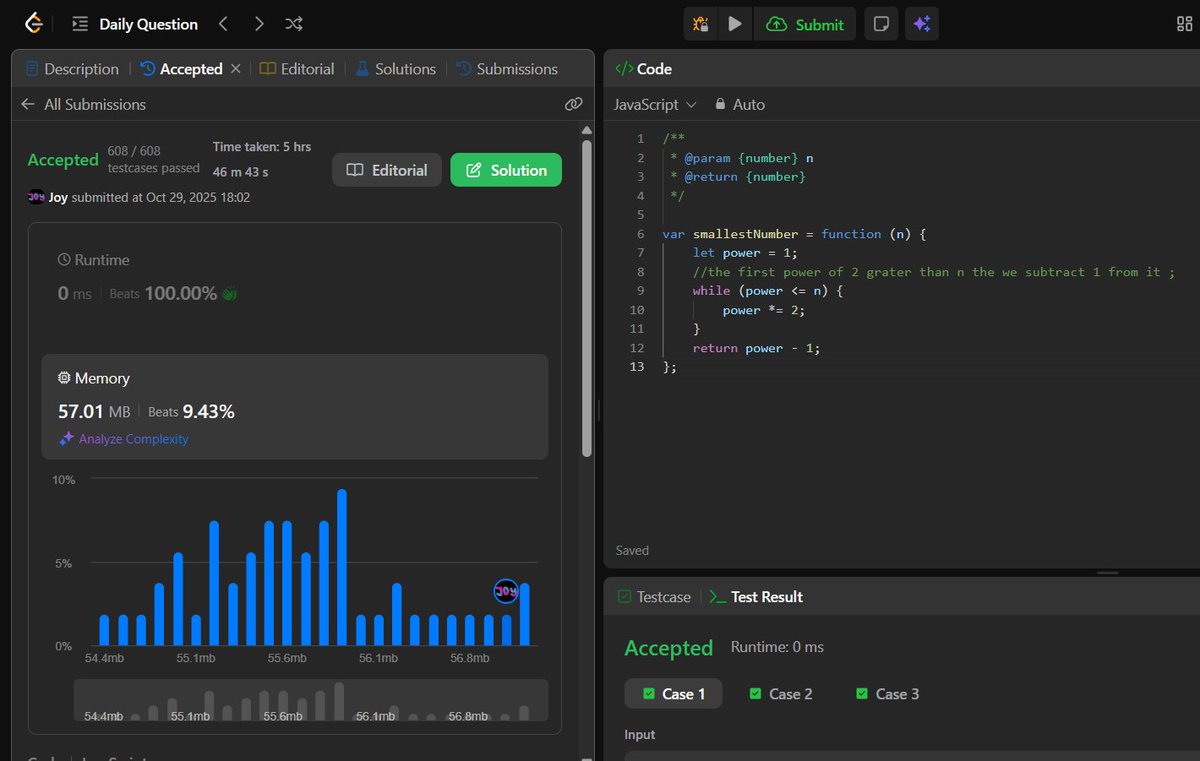Image resolution: width=1200 pixels, height=761 pixels.
Task: Open the debugger bug icon
Action: (x=700, y=23)
